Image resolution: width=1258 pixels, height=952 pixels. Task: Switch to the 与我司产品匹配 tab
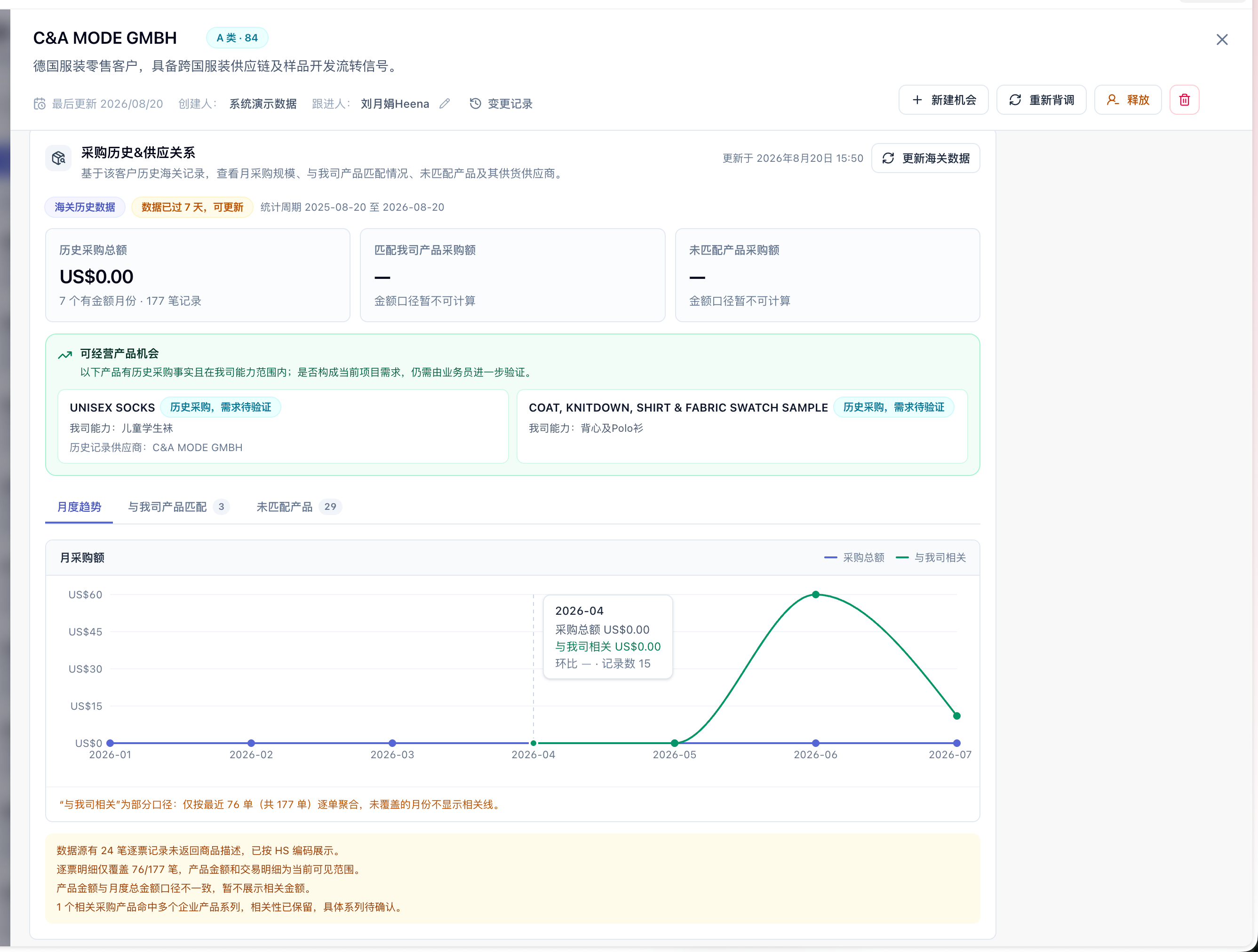(178, 507)
